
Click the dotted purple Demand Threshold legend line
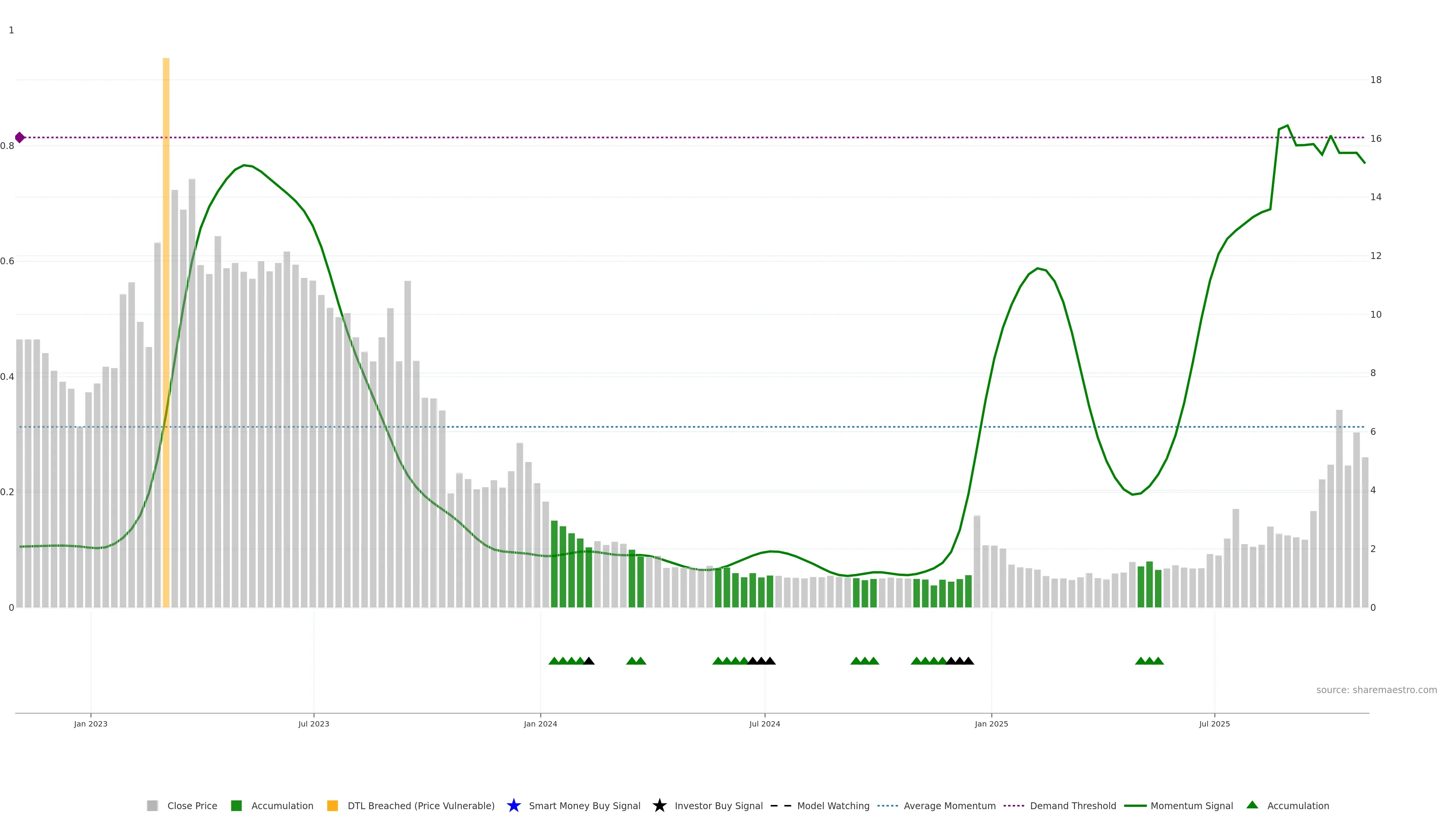point(1014,805)
